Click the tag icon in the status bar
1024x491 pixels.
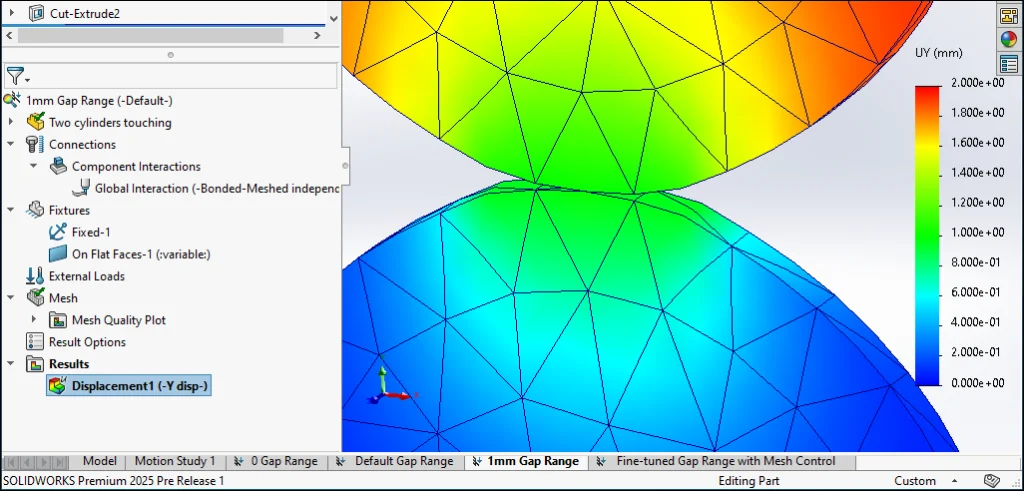[x=992, y=481]
